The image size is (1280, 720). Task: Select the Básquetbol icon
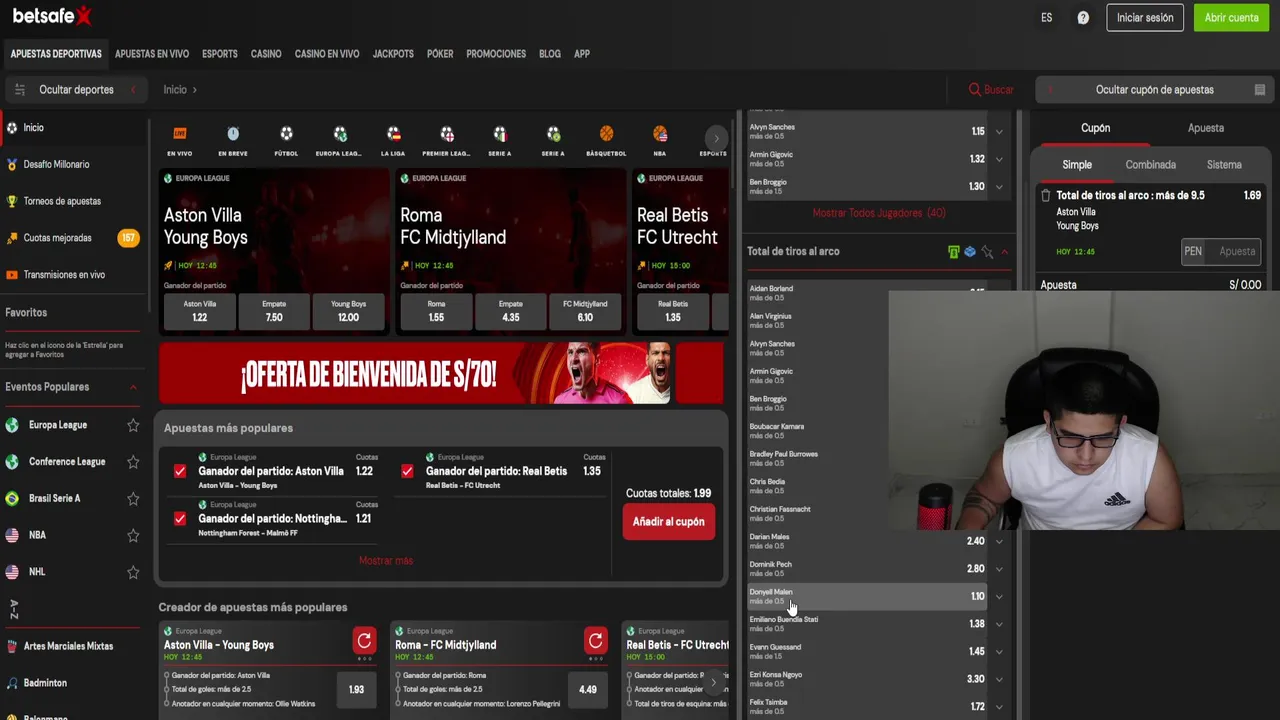[x=606, y=134]
